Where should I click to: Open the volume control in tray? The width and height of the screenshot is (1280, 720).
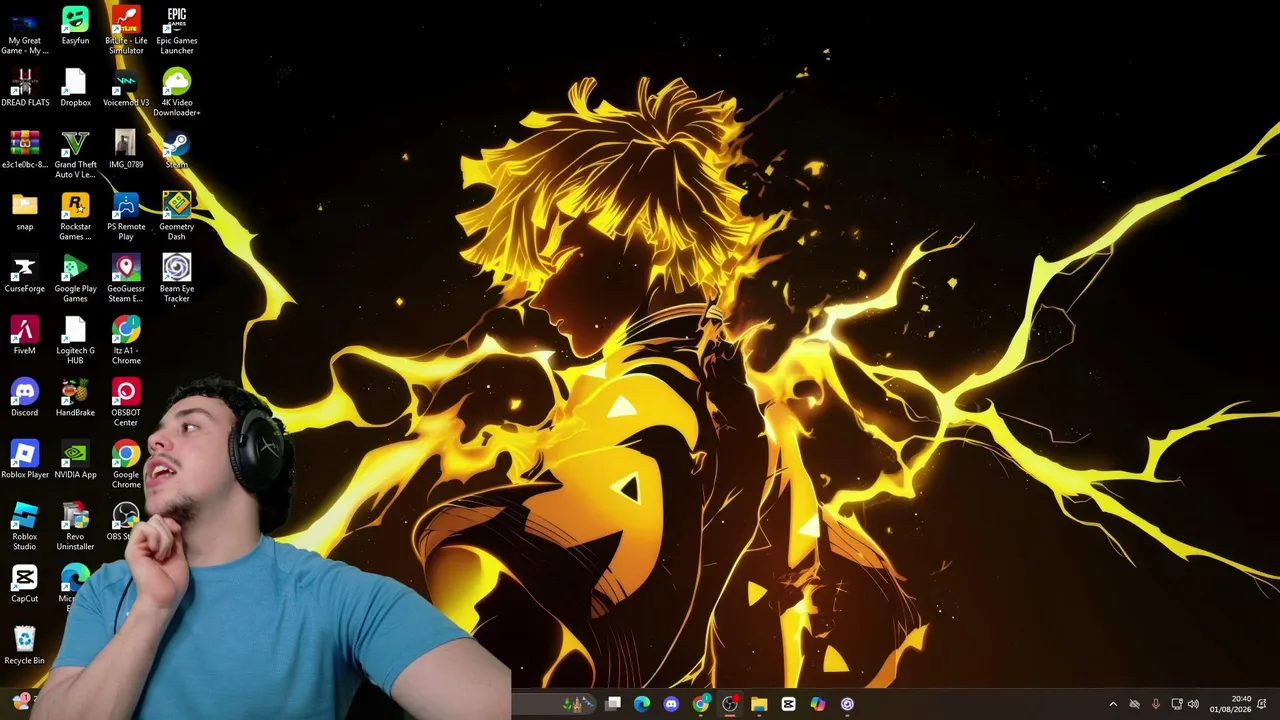click(1193, 704)
